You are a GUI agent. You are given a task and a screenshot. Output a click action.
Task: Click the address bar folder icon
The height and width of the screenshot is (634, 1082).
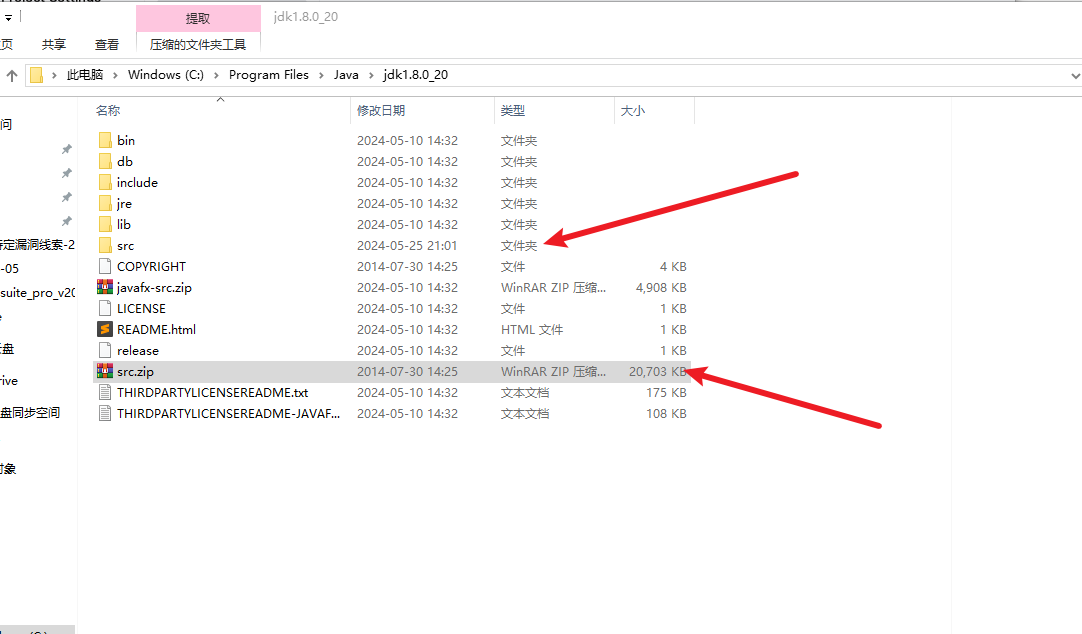37,75
